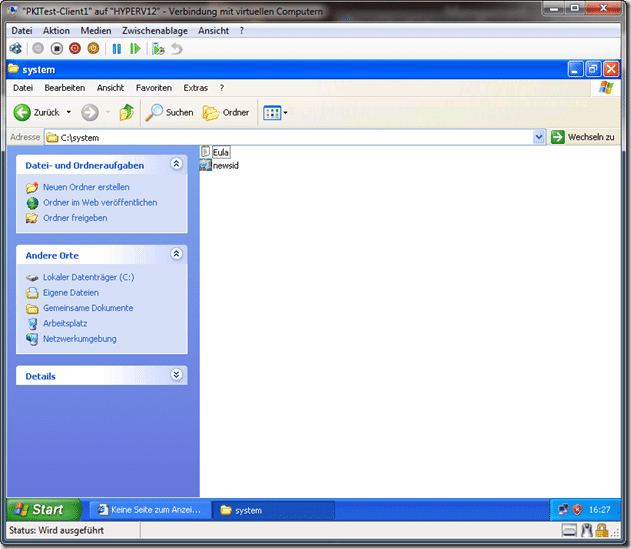
Task: Expand the Zurück history dropdown arrow
Action: click(x=69, y=113)
